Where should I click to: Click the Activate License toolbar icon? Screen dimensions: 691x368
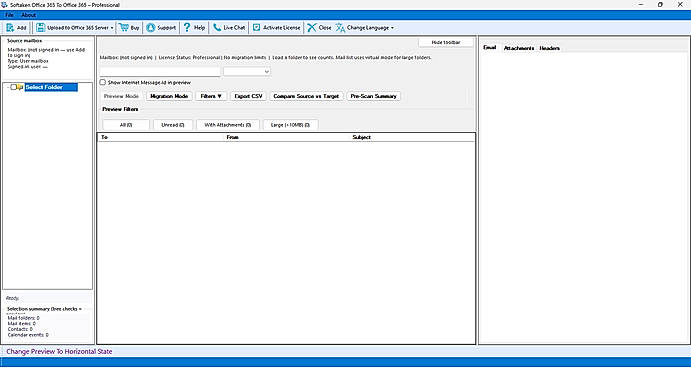(x=256, y=28)
